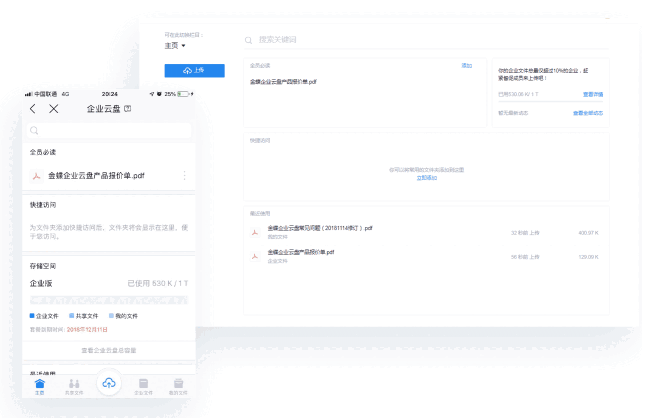This screenshot has width=650, height=418.
Task: Select the 主页 home tab icon in mobile bar
Action: click(39, 386)
